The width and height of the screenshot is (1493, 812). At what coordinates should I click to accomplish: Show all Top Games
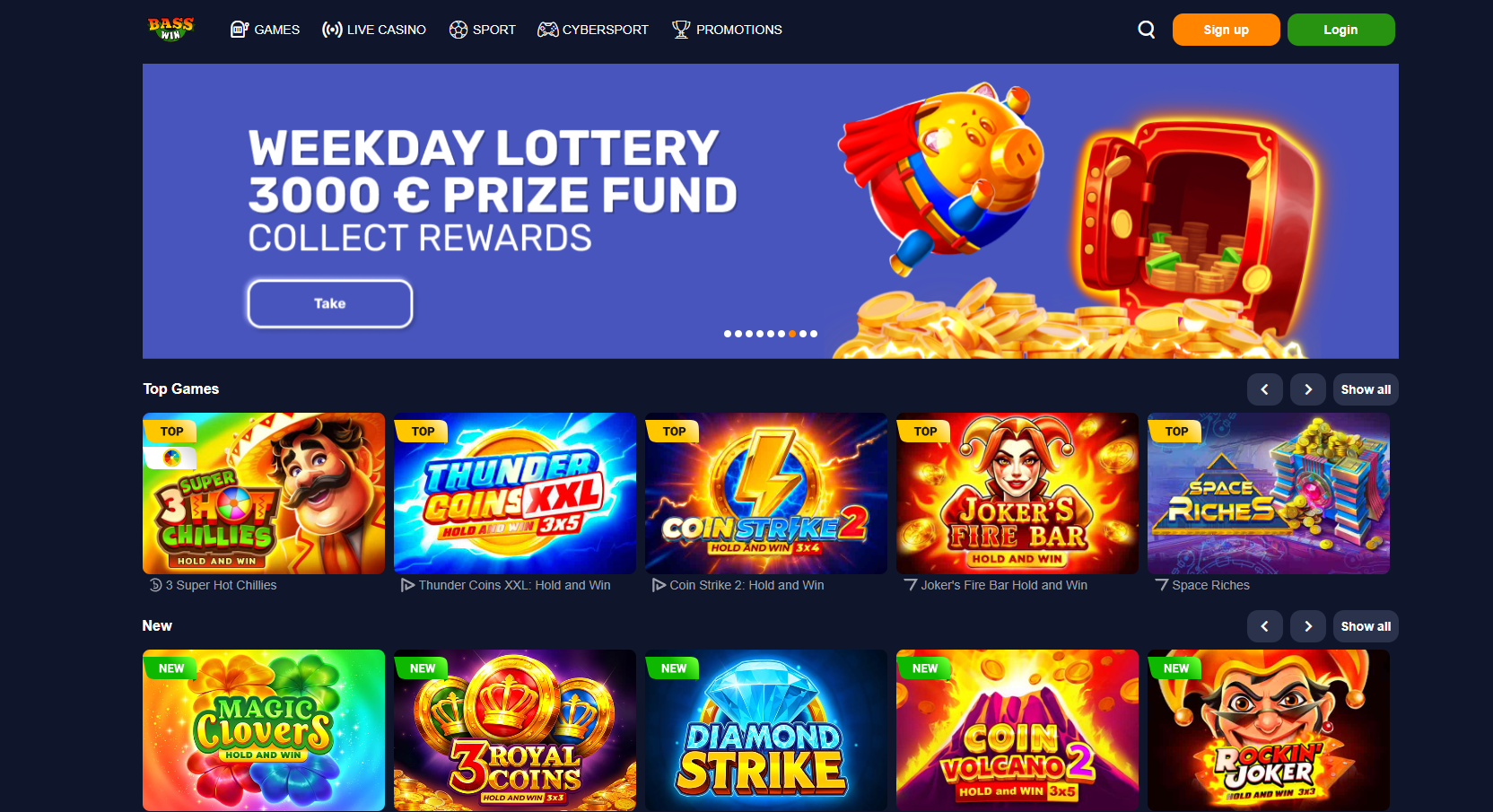pos(1366,389)
